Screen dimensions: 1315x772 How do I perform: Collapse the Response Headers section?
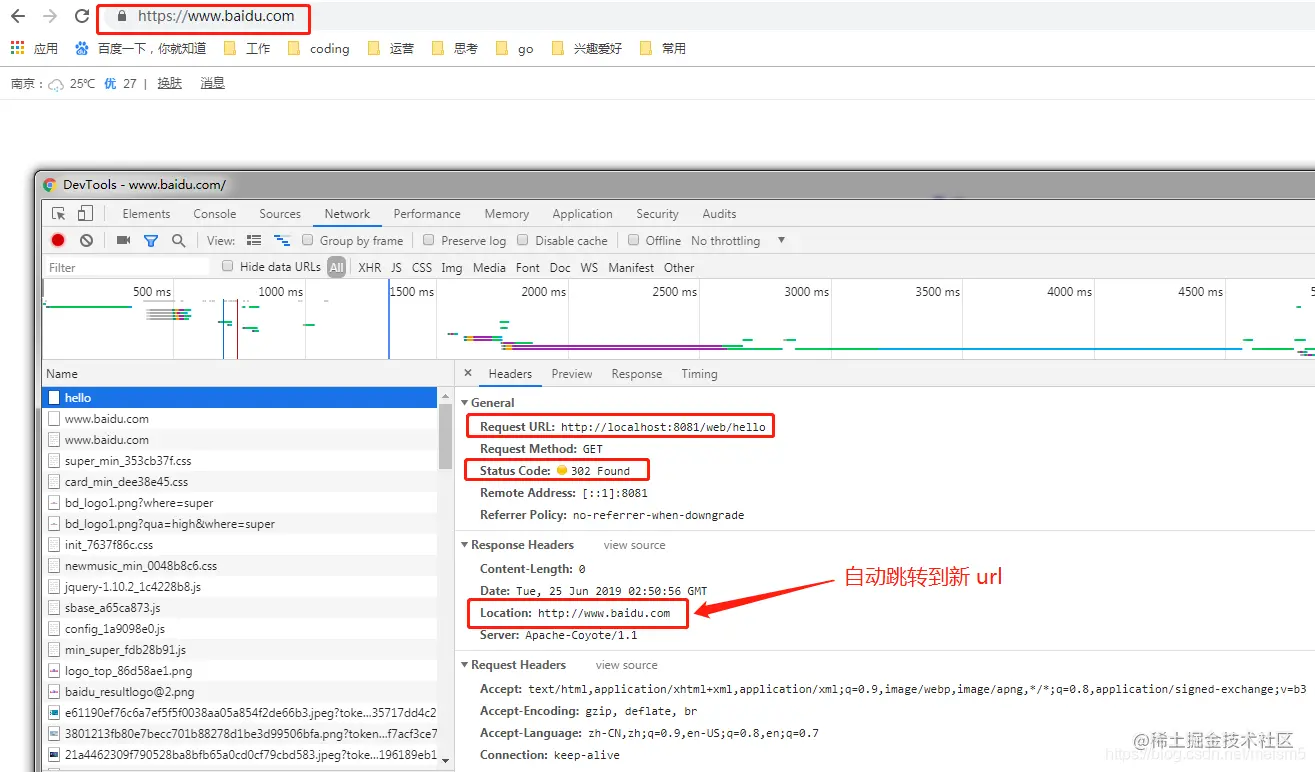pyautogui.click(x=464, y=545)
